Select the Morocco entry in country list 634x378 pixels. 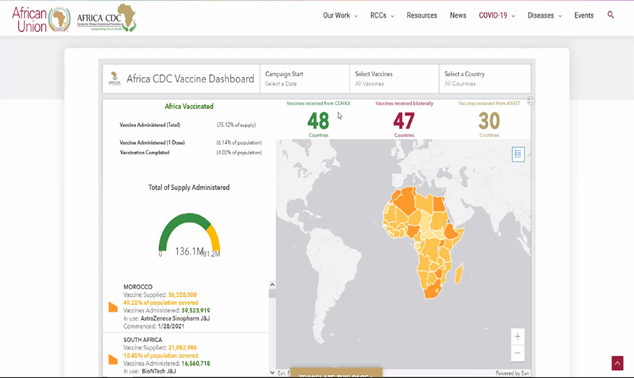click(186, 306)
